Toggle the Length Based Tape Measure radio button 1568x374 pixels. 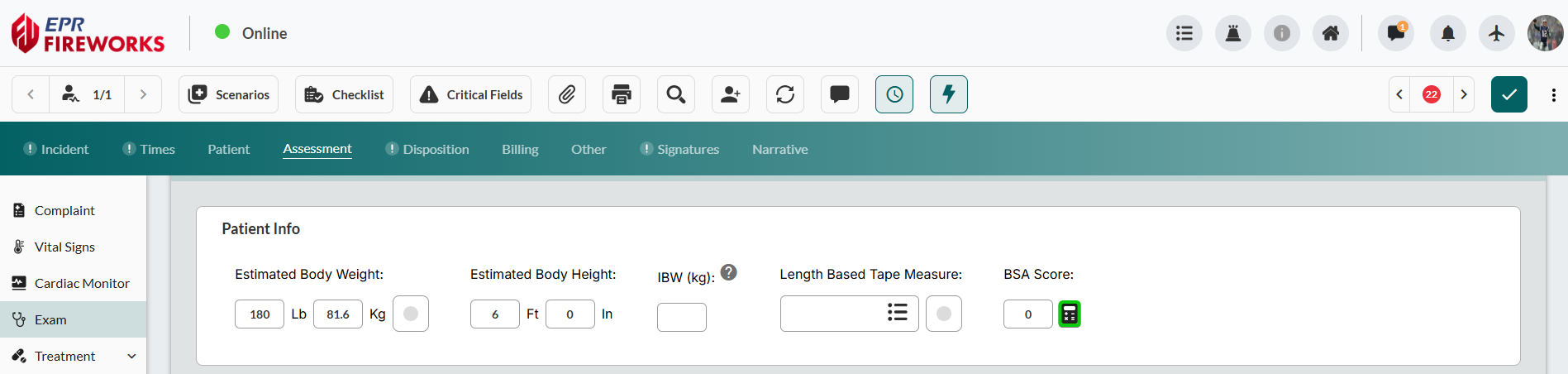(944, 314)
